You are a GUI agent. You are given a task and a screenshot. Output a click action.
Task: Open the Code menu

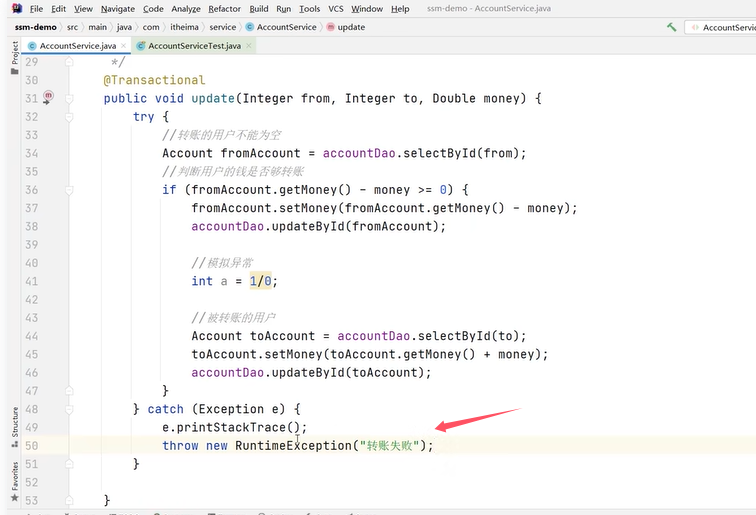(153, 9)
